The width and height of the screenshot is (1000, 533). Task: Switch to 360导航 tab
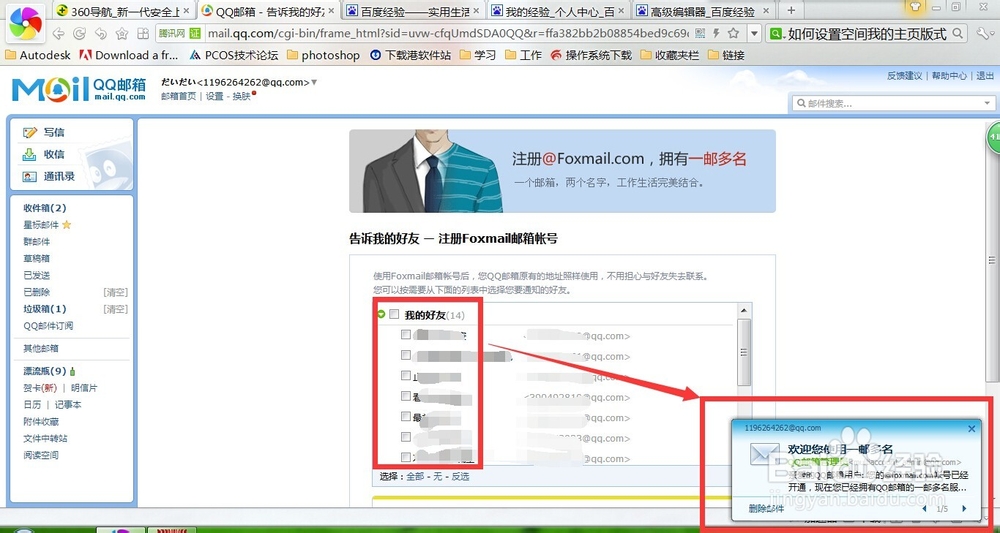coord(125,11)
